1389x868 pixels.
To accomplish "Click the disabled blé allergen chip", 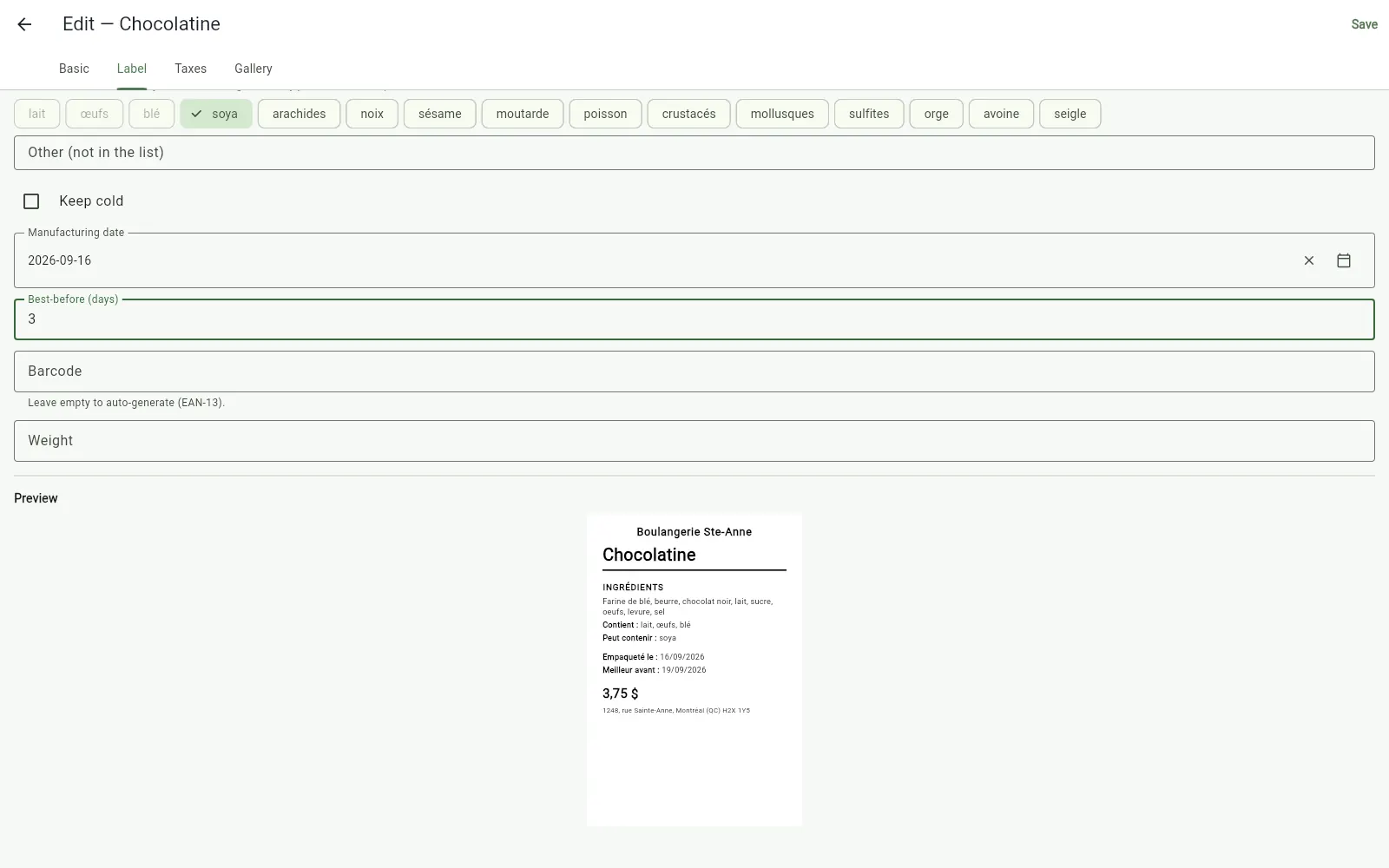I will coord(152,114).
